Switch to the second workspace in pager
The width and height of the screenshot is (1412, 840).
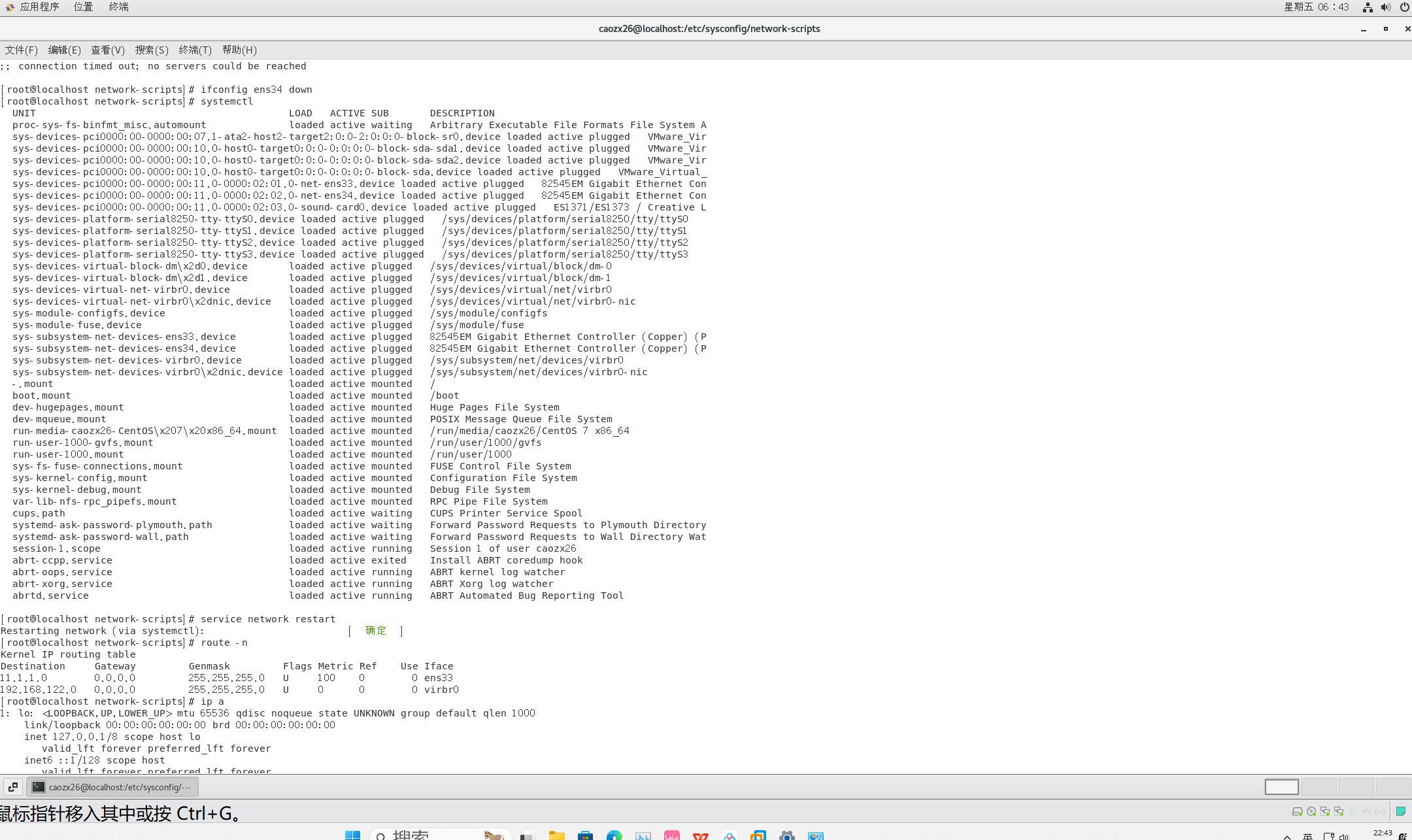tap(1319, 787)
